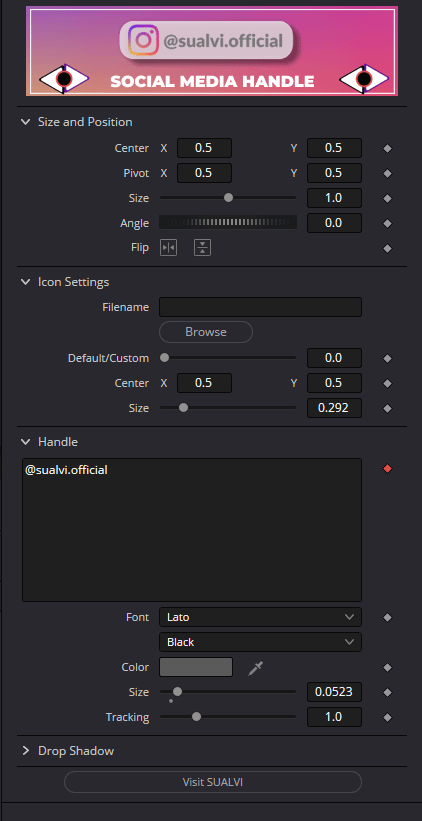Image resolution: width=422 pixels, height=821 pixels.
Task: Toggle keyframe for Size and Position Center
Action: (x=387, y=149)
